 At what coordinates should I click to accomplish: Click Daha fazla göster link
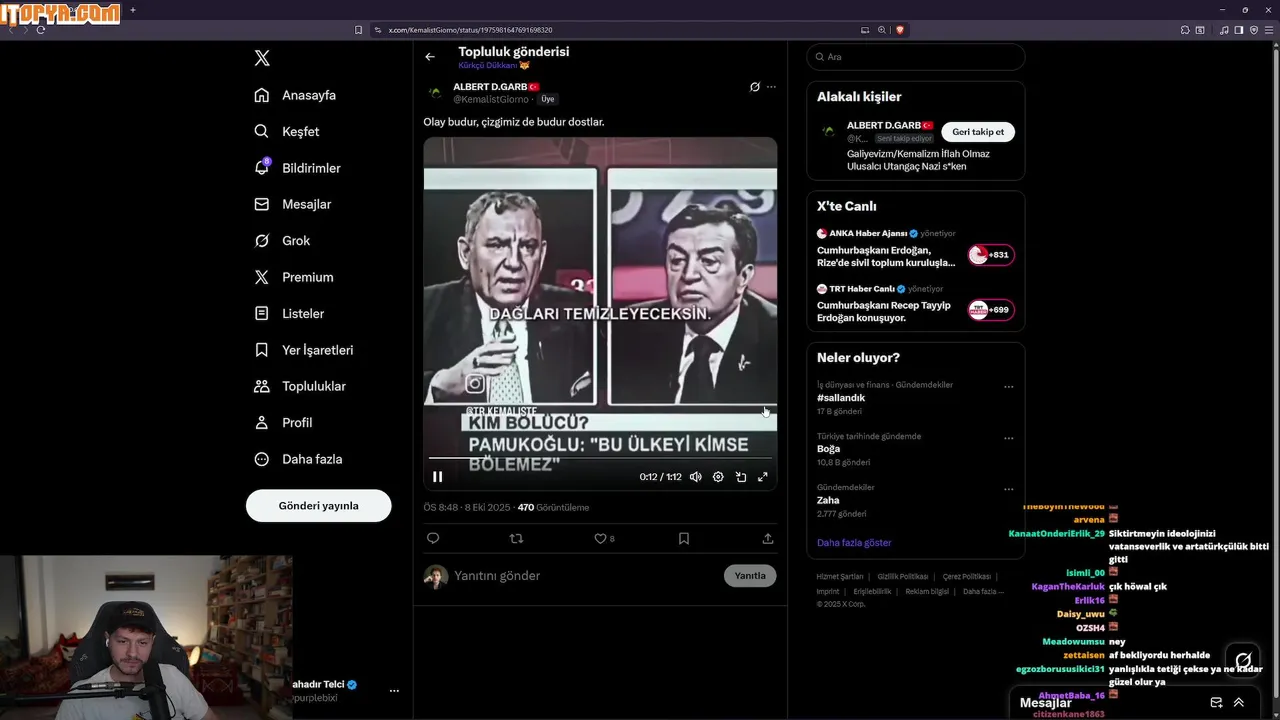(x=854, y=543)
